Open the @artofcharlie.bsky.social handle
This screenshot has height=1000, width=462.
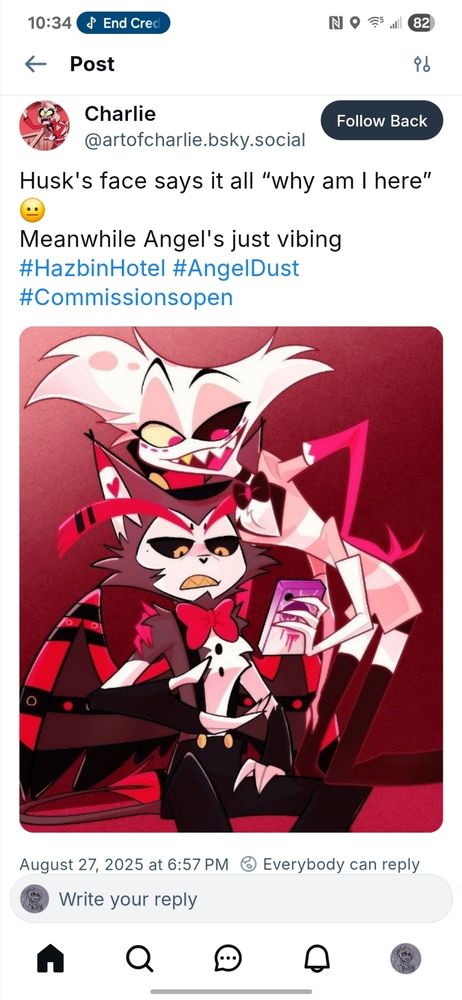195,140
